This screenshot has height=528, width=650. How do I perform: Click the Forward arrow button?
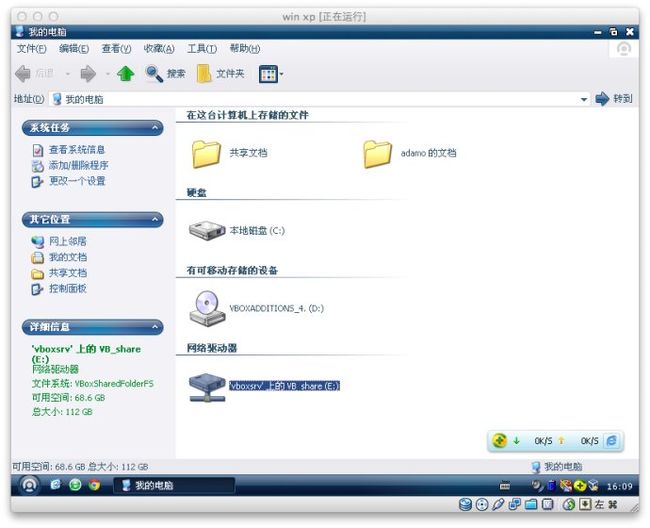pyautogui.click(x=88, y=74)
